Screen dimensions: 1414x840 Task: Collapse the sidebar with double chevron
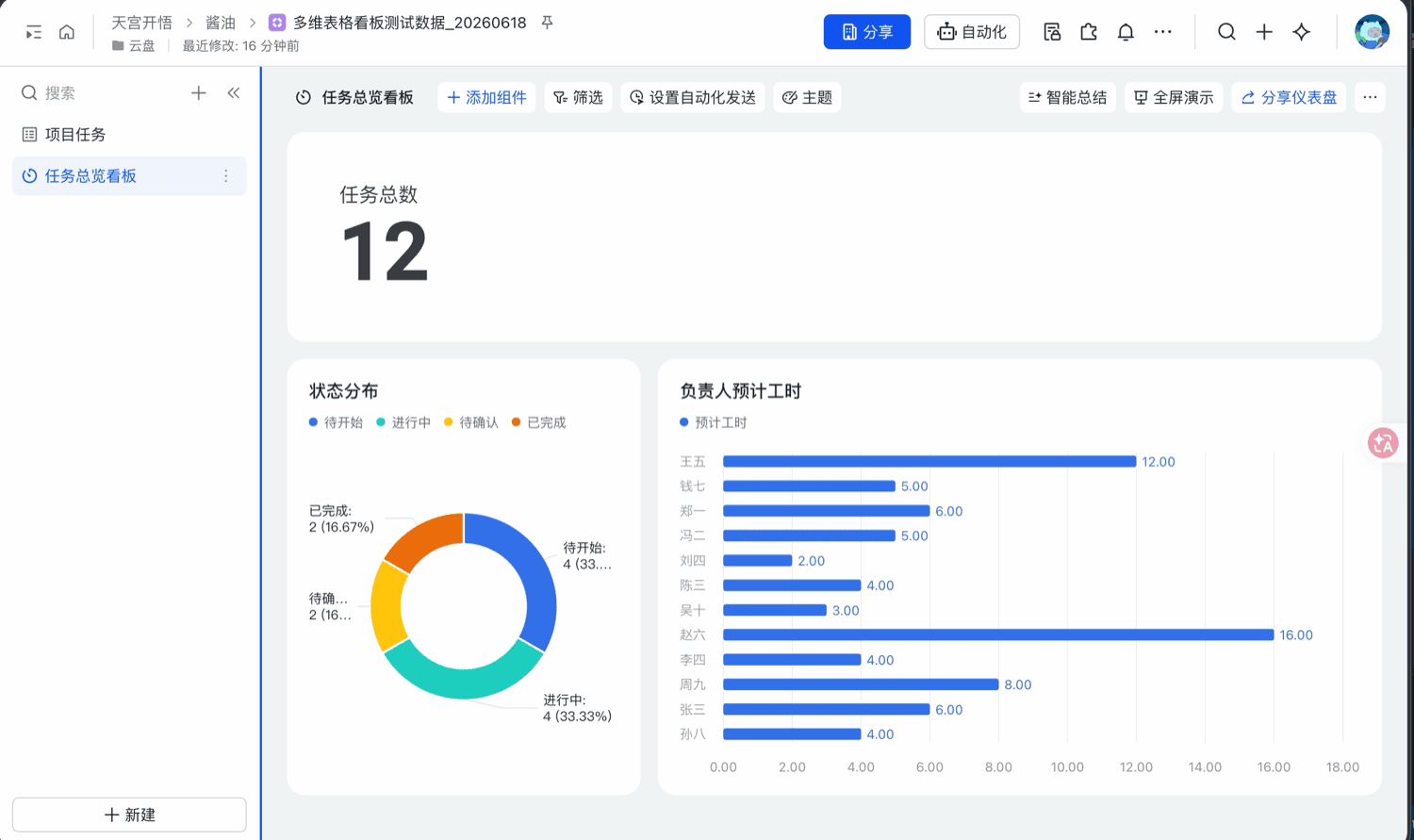(234, 93)
